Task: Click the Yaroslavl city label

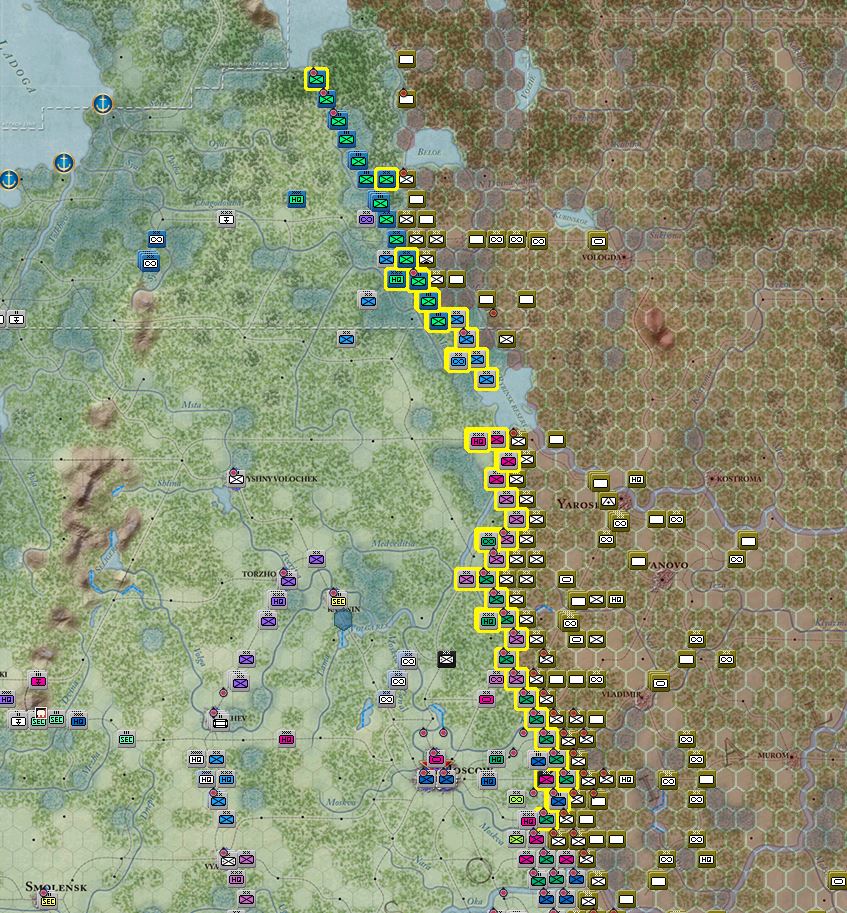Action: coord(578,504)
